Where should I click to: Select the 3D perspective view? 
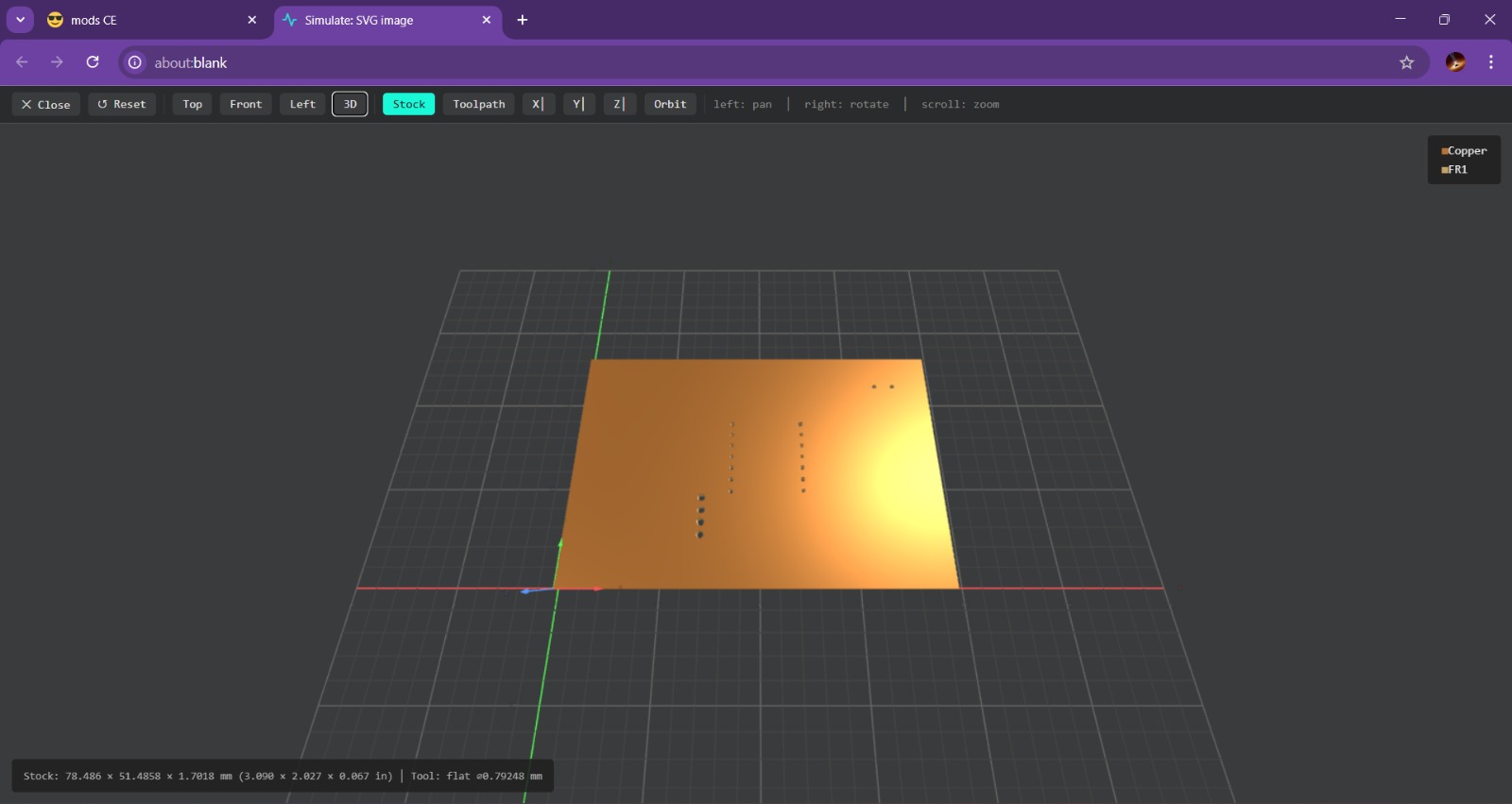[350, 104]
